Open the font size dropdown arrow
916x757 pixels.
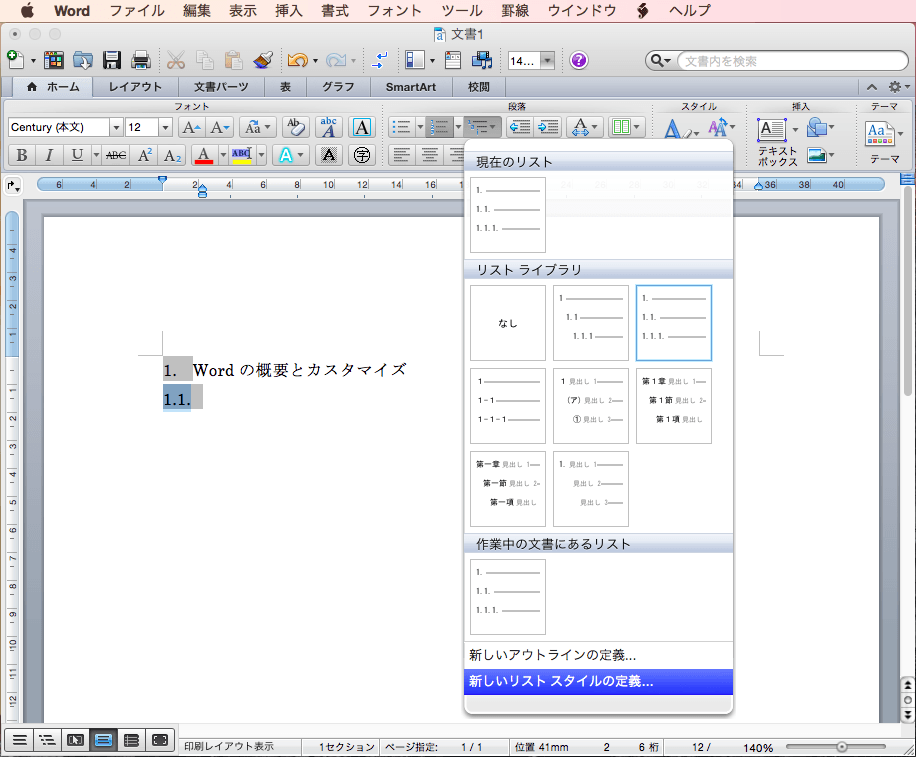[165, 127]
